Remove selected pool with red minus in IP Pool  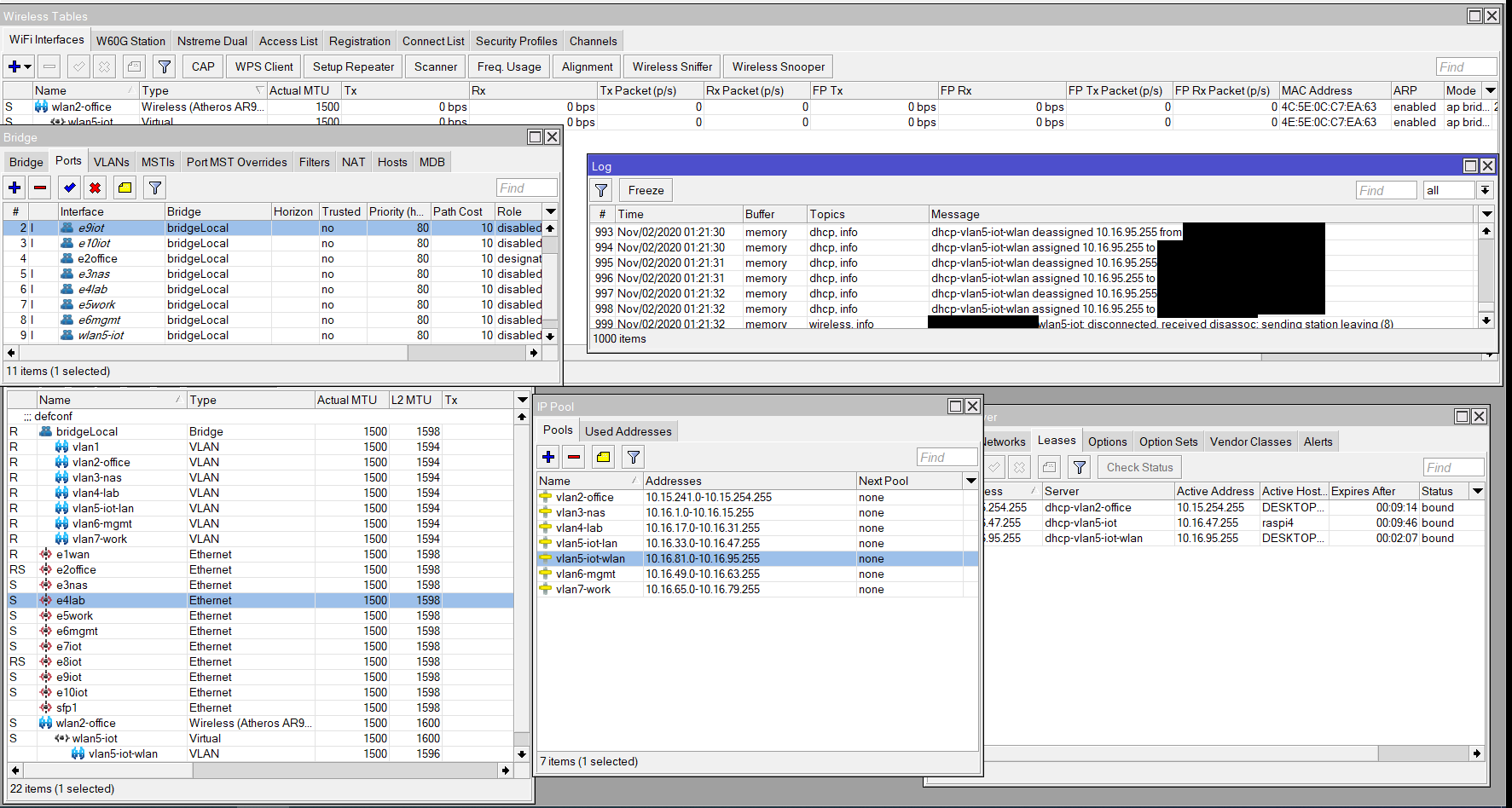574,457
